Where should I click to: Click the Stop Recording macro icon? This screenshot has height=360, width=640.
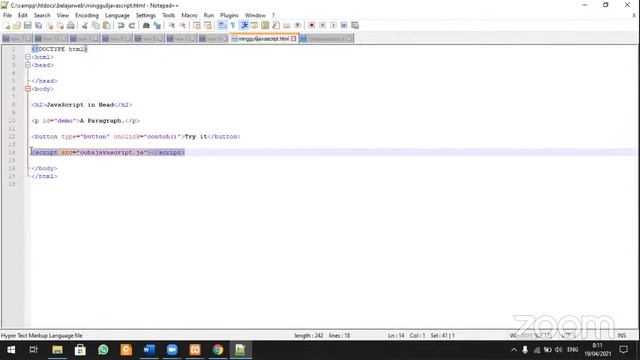click(x=322, y=25)
